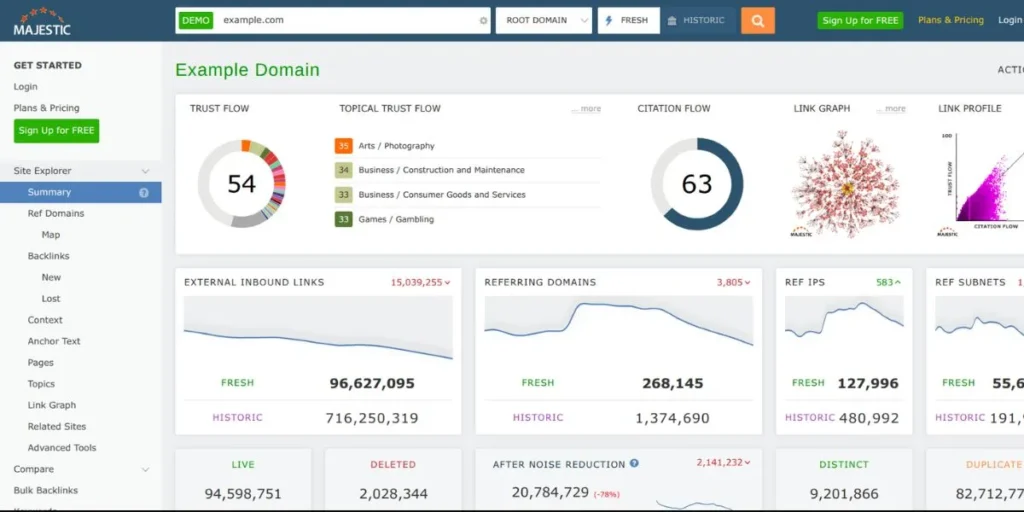Click the sidebar Sign Up for FREE button

57,130
